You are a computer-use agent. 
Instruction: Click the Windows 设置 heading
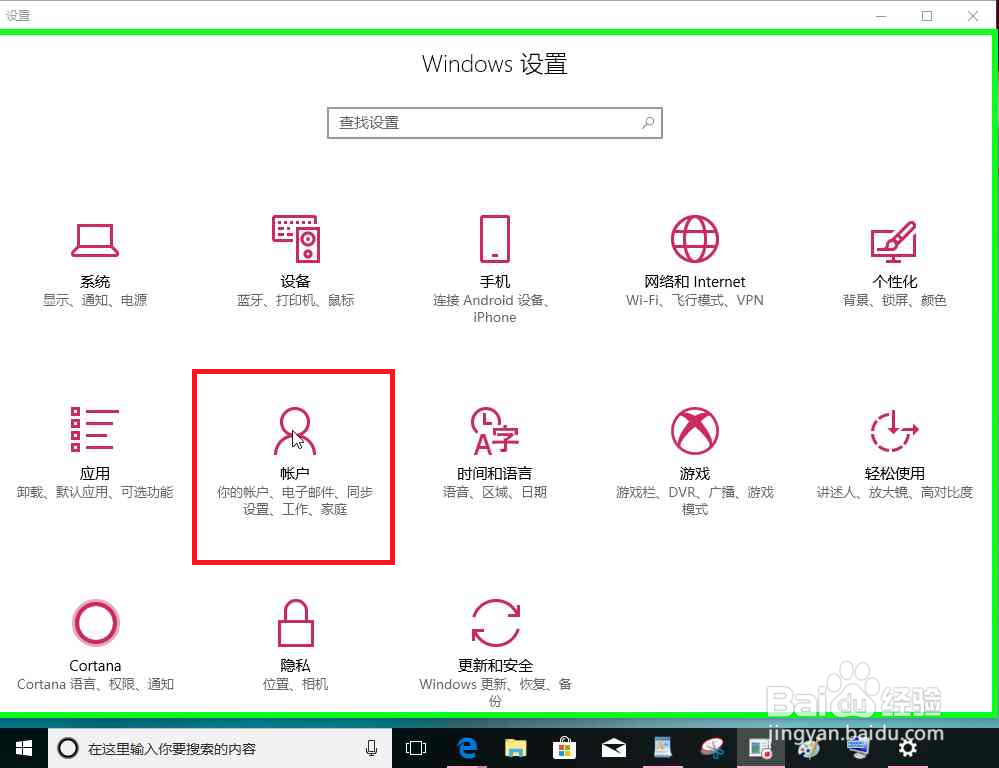coord(494,64)
